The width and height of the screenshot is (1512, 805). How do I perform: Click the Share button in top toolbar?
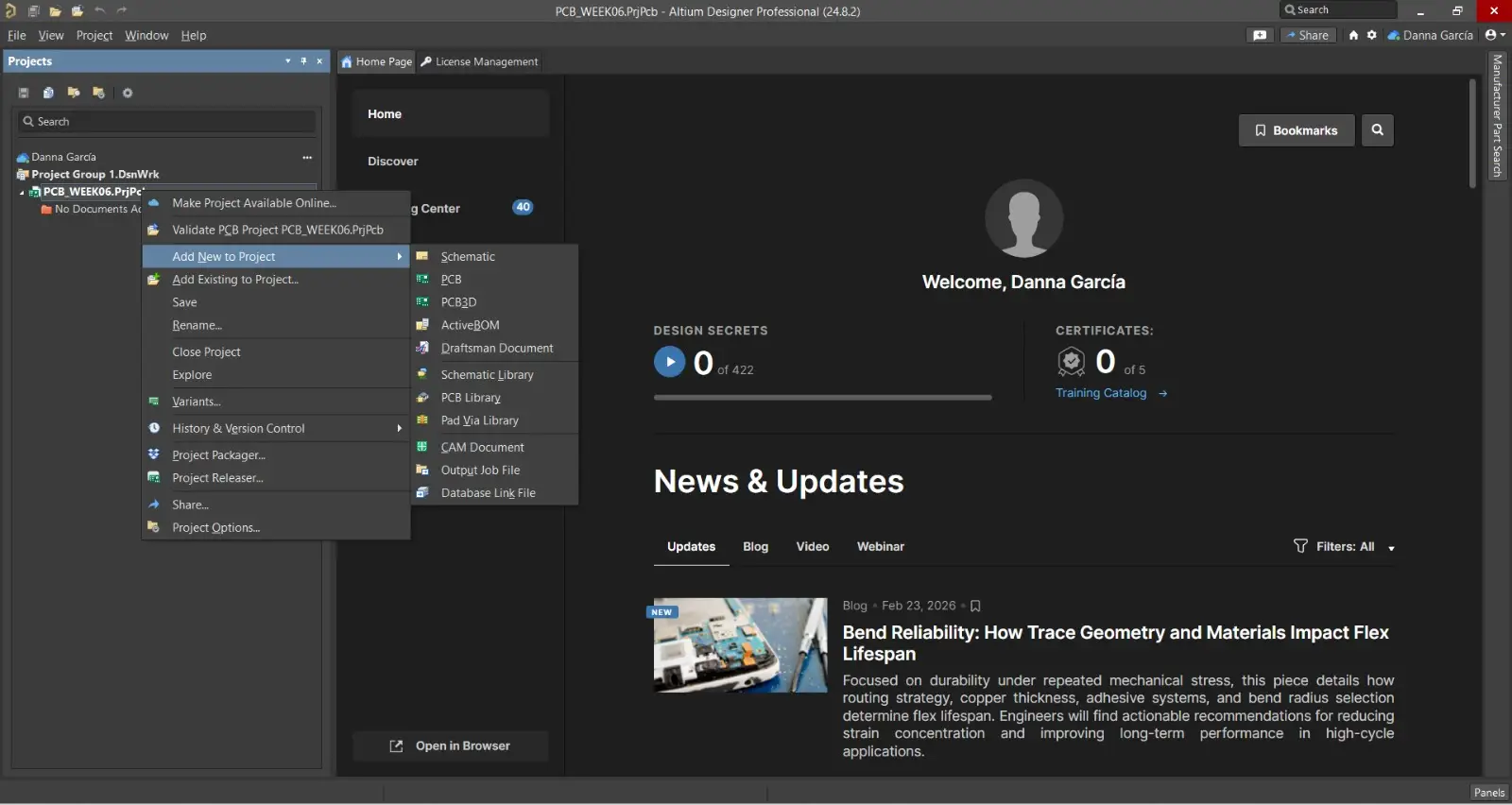1308,35
